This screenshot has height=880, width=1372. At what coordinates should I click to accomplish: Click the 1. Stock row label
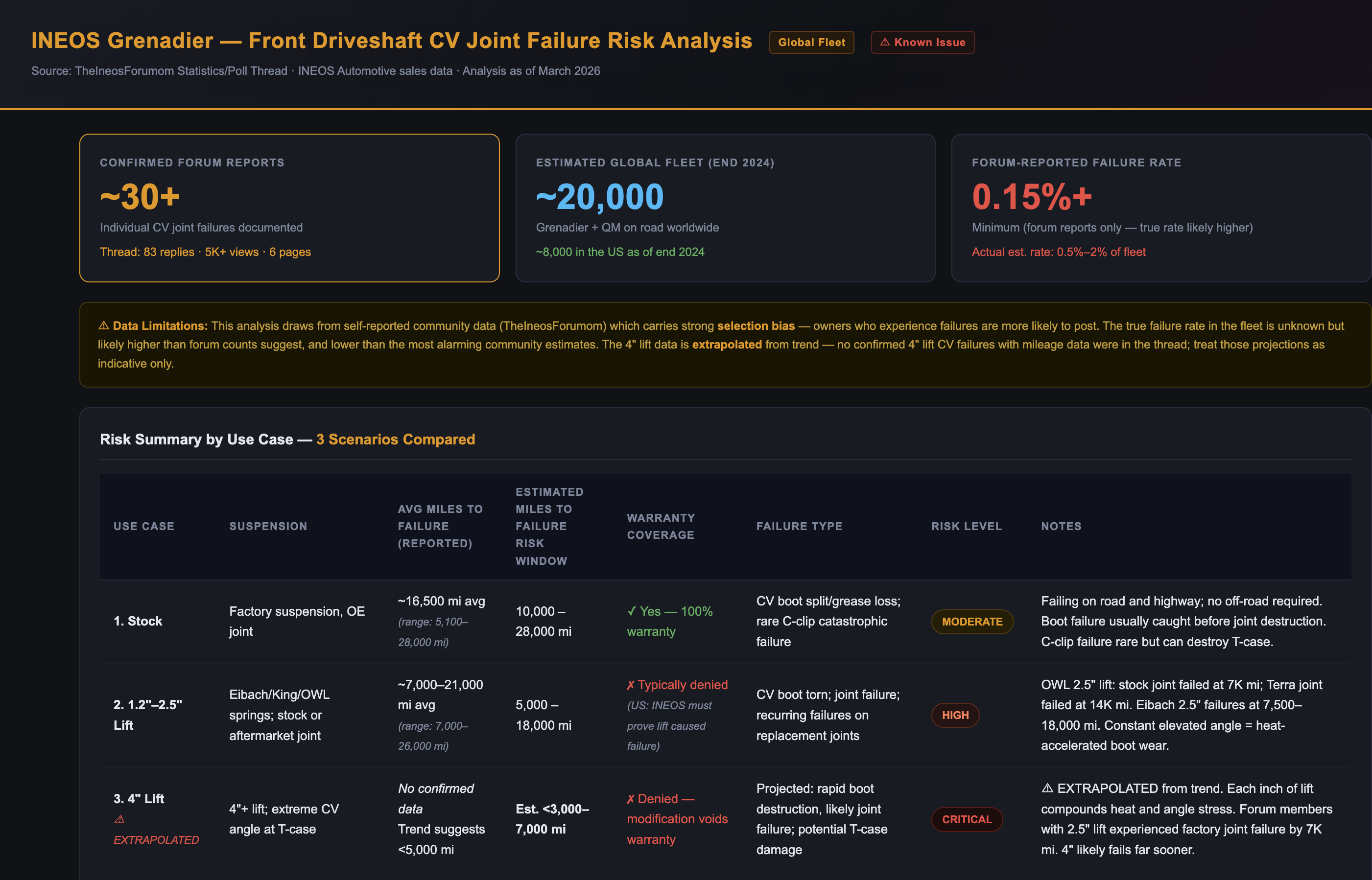coord(138,621)
